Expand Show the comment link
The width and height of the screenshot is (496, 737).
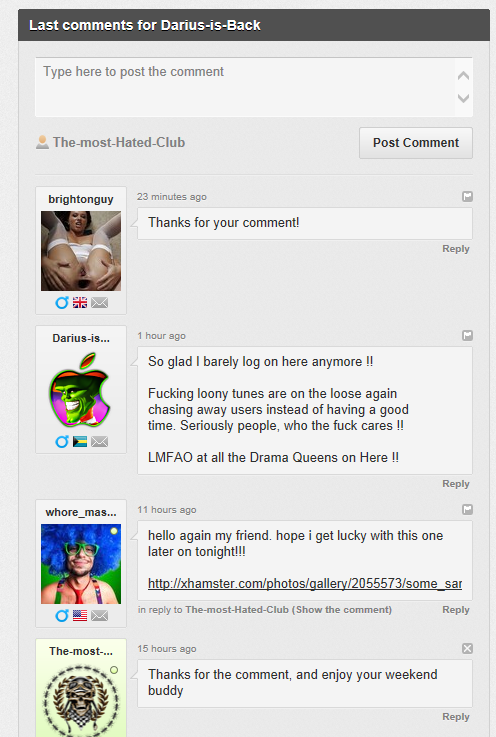coord(342,610)
